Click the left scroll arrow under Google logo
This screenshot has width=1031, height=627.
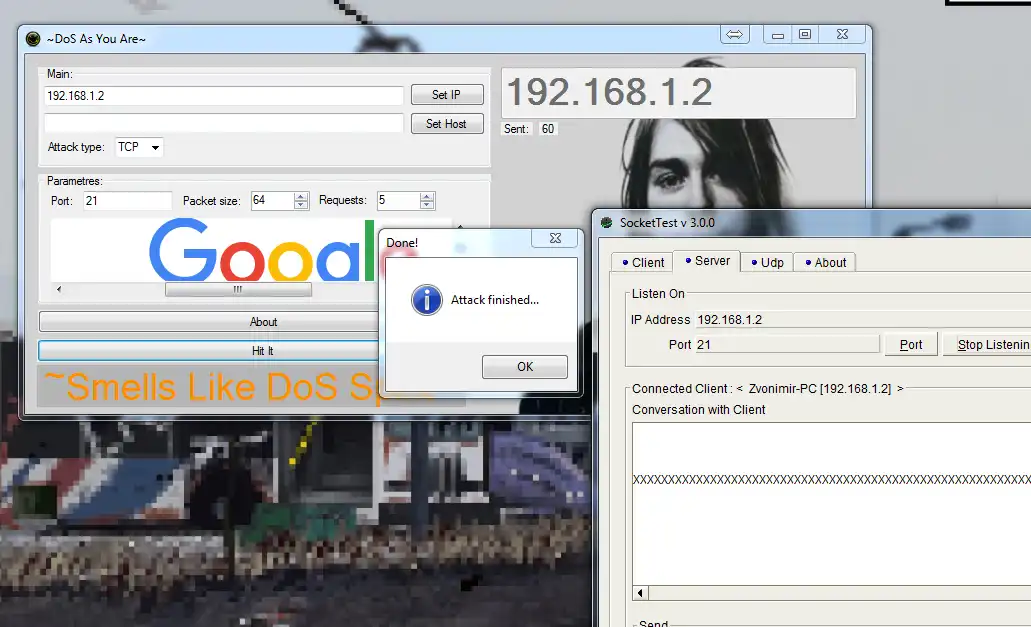[x=59, y=289]
